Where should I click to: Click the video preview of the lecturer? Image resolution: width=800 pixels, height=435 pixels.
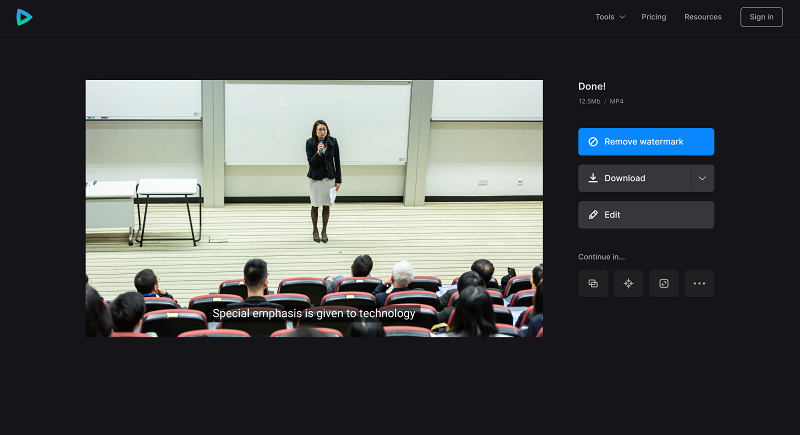click(314, 208)
